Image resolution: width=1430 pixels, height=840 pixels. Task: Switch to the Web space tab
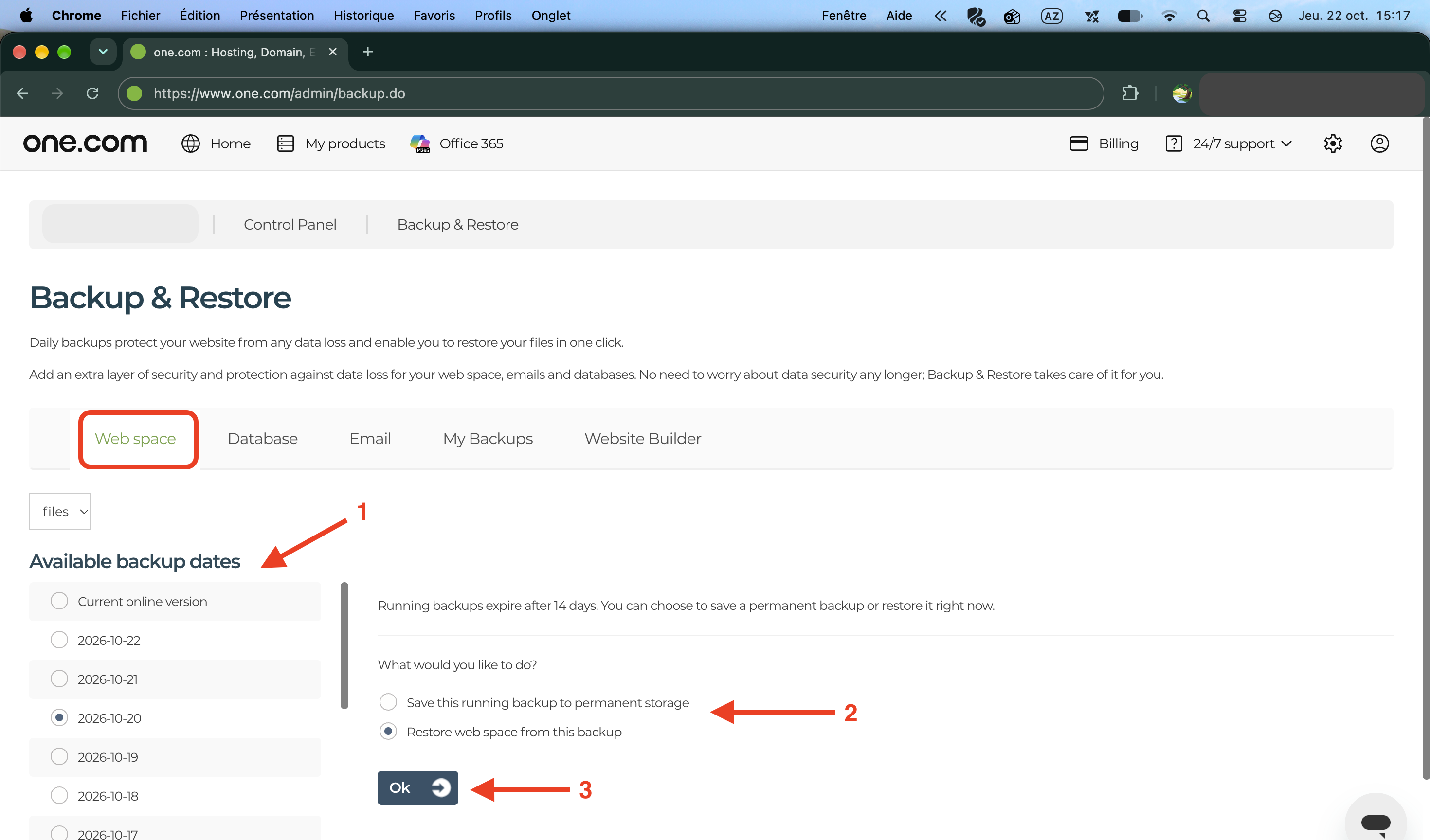135,438
